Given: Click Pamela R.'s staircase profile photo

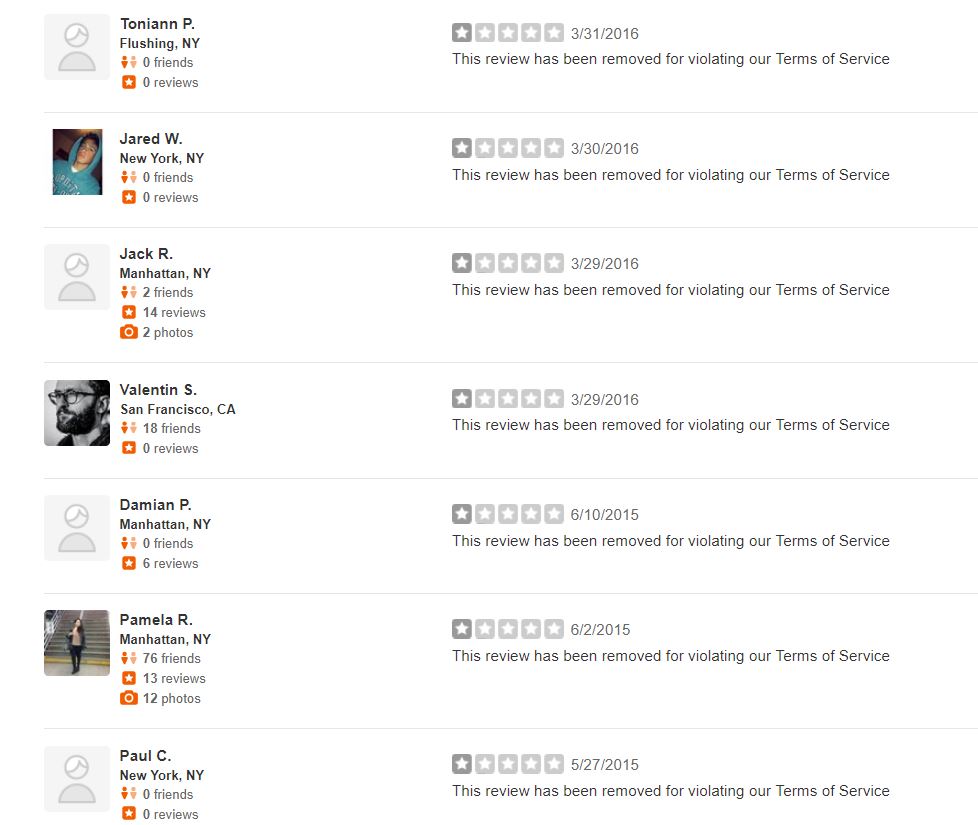Looking at the screenshot, I should (x=77, y=643).
